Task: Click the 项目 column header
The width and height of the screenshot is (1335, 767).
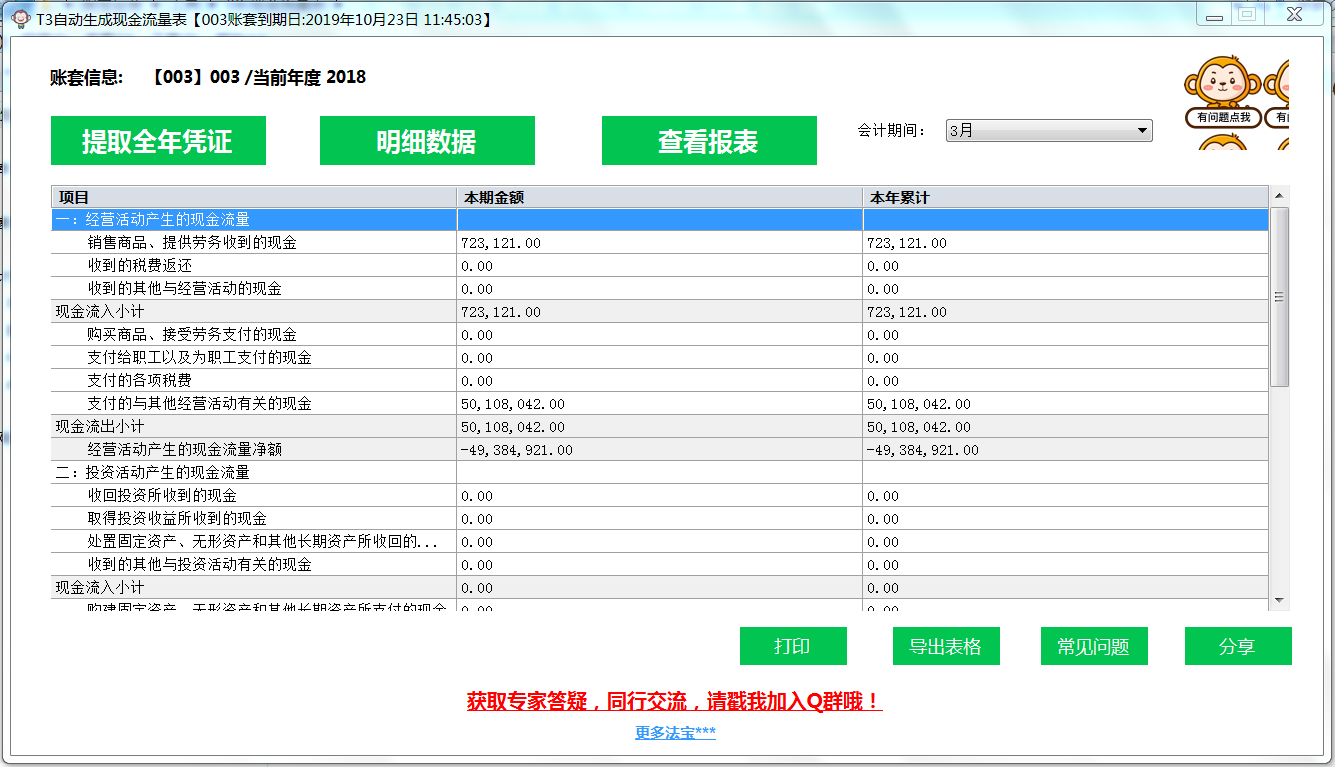Action: [x=254, y=197]
